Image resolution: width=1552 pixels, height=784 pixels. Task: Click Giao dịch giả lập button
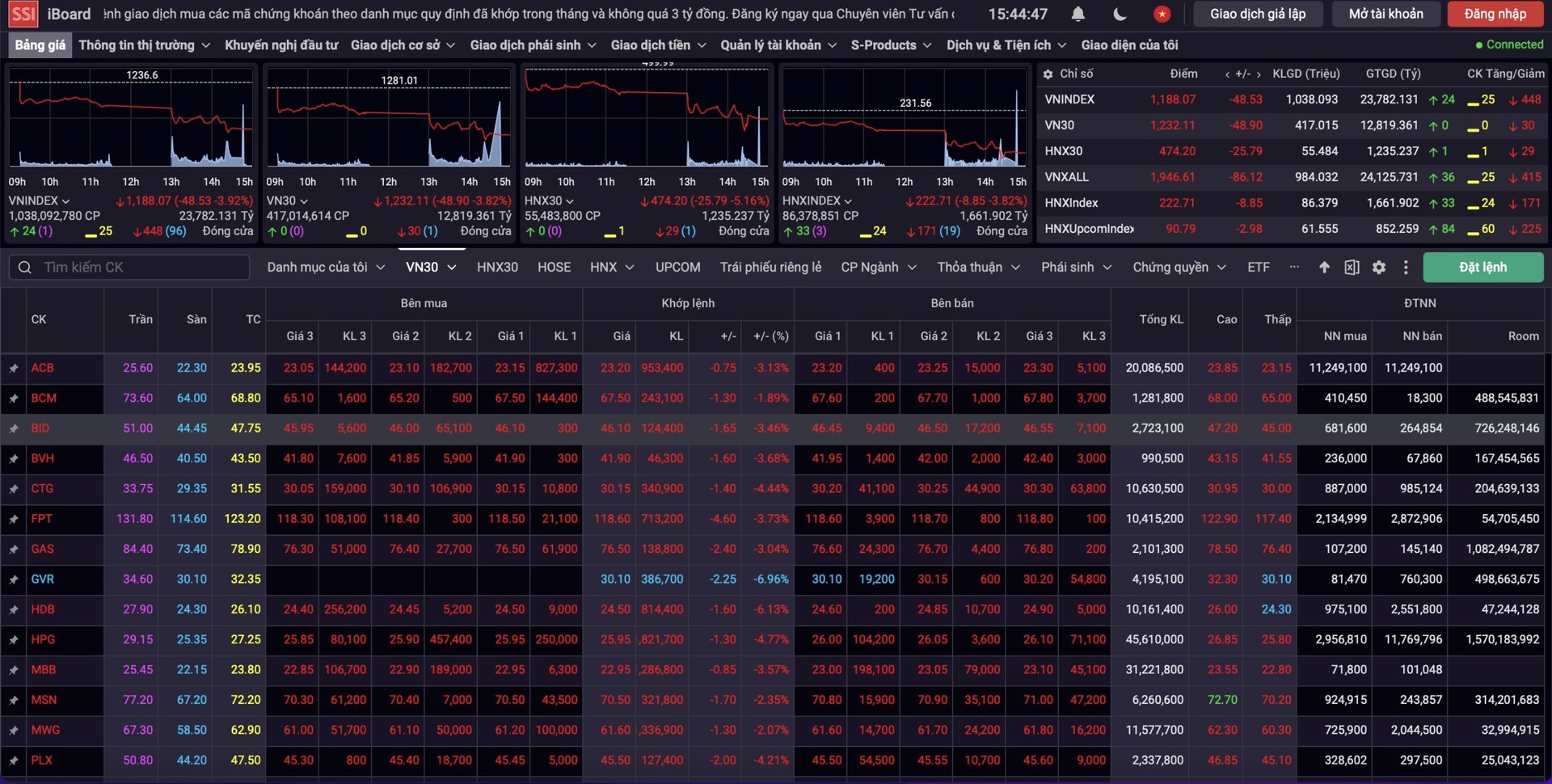coord(1258,14)
